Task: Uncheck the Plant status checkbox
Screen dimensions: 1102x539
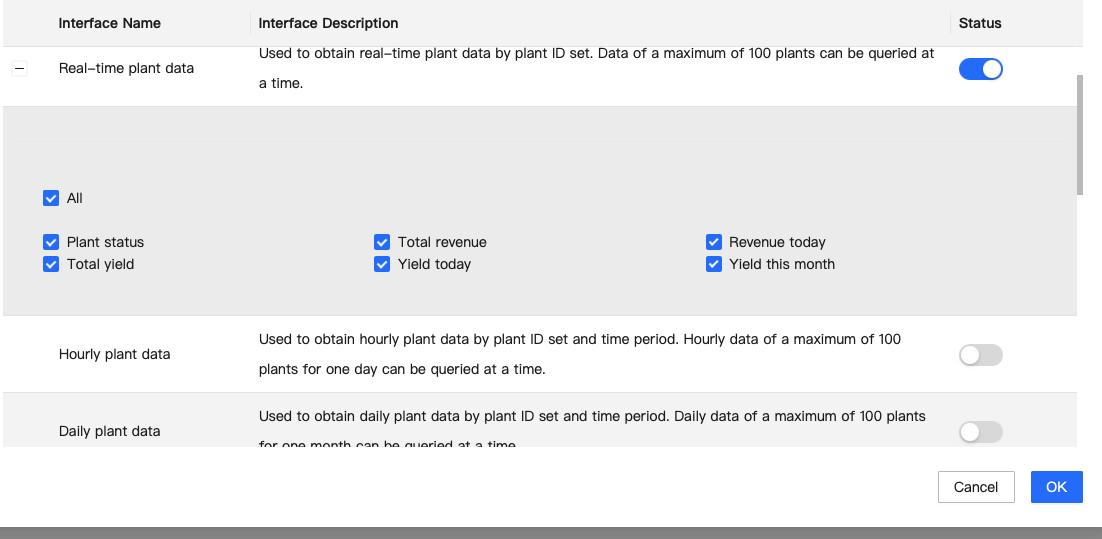Action: [51, 242]
